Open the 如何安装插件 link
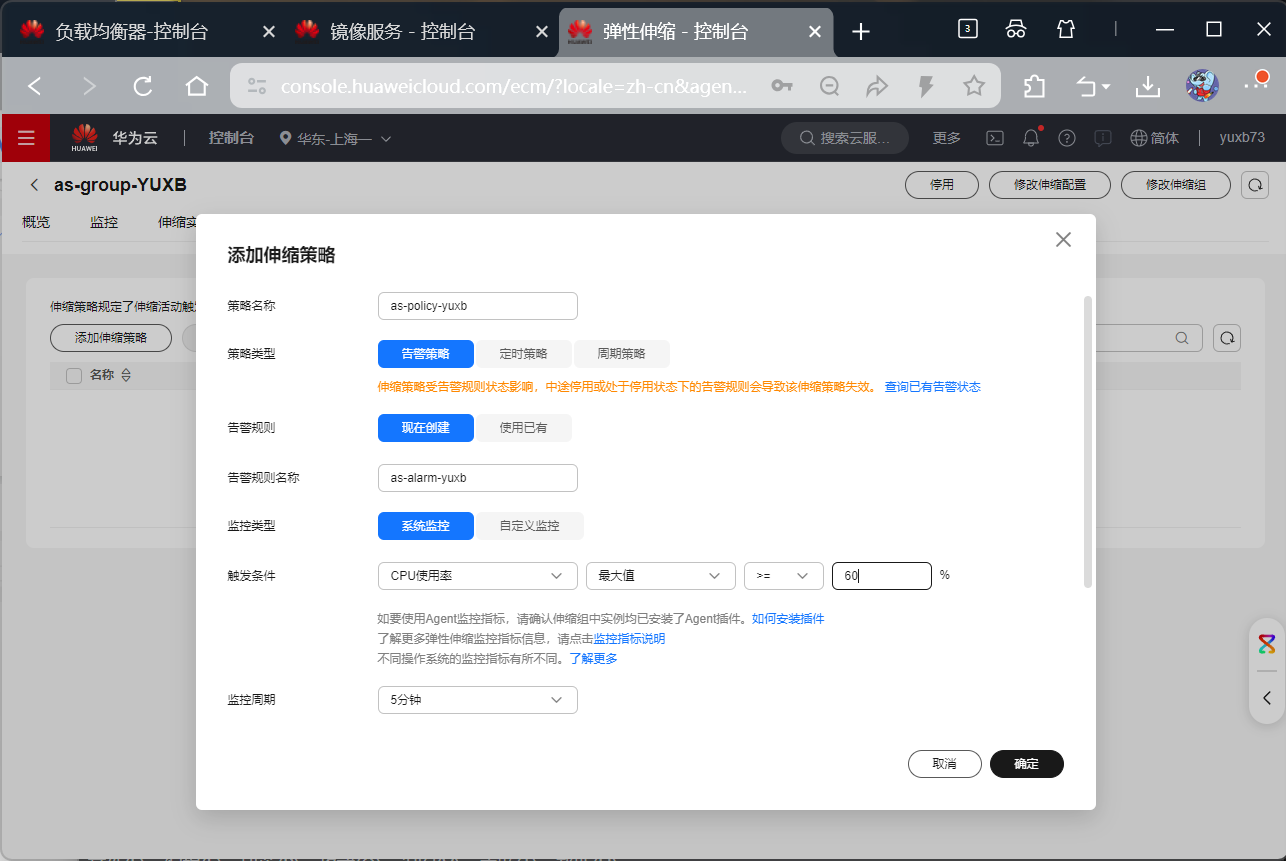The height and width of the screenshot is (861, 1286). point(788,619)
